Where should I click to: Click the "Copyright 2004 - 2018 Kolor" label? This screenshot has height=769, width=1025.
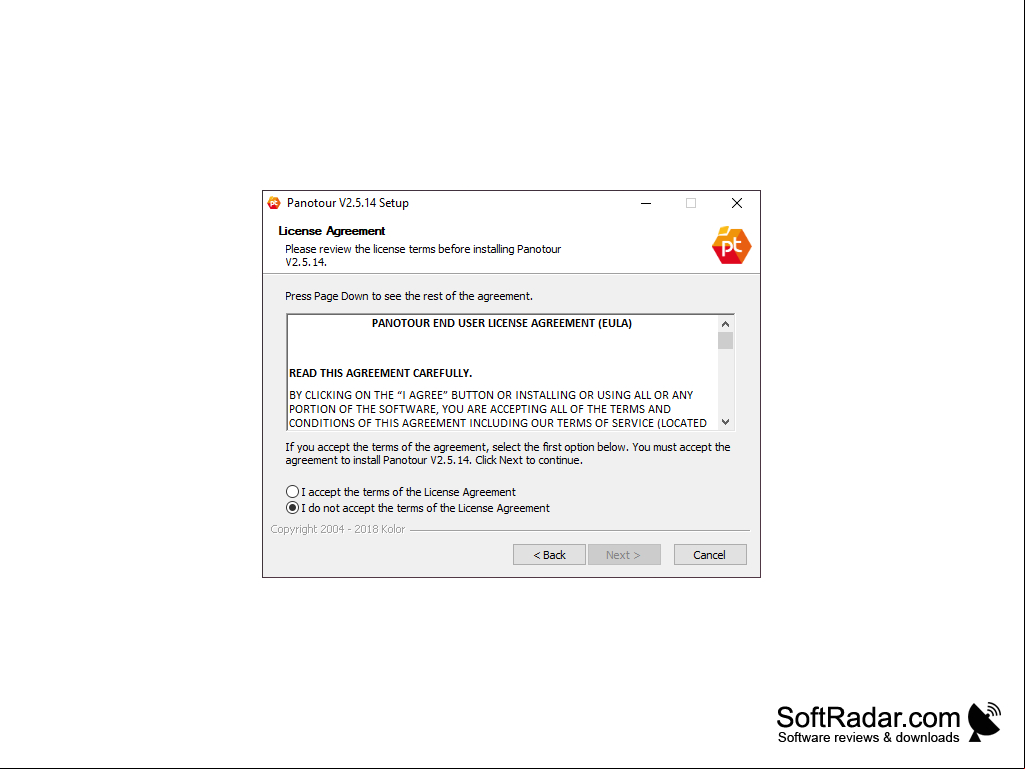[x=338, y=529]
